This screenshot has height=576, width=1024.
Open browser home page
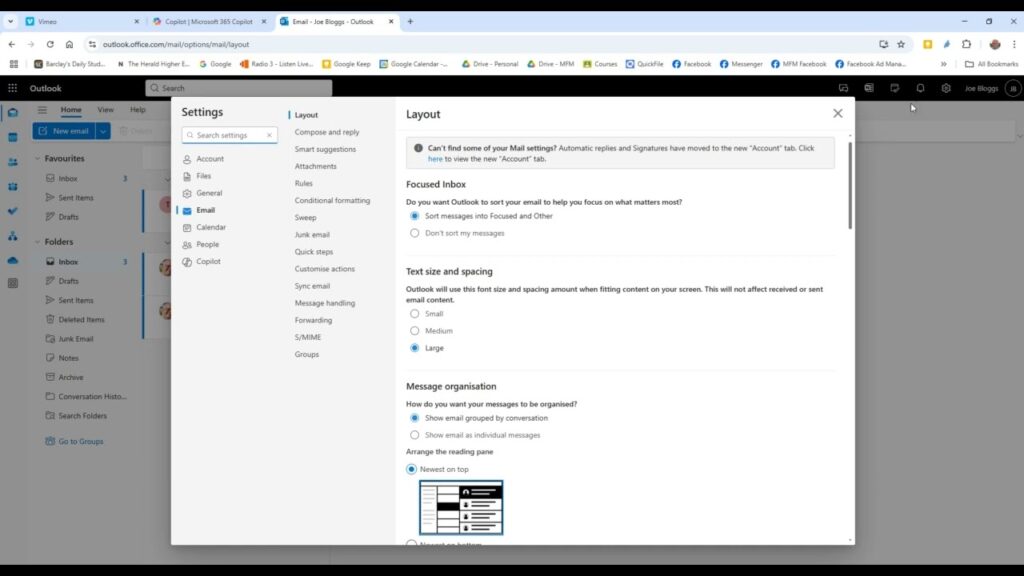tap(69, 44)
